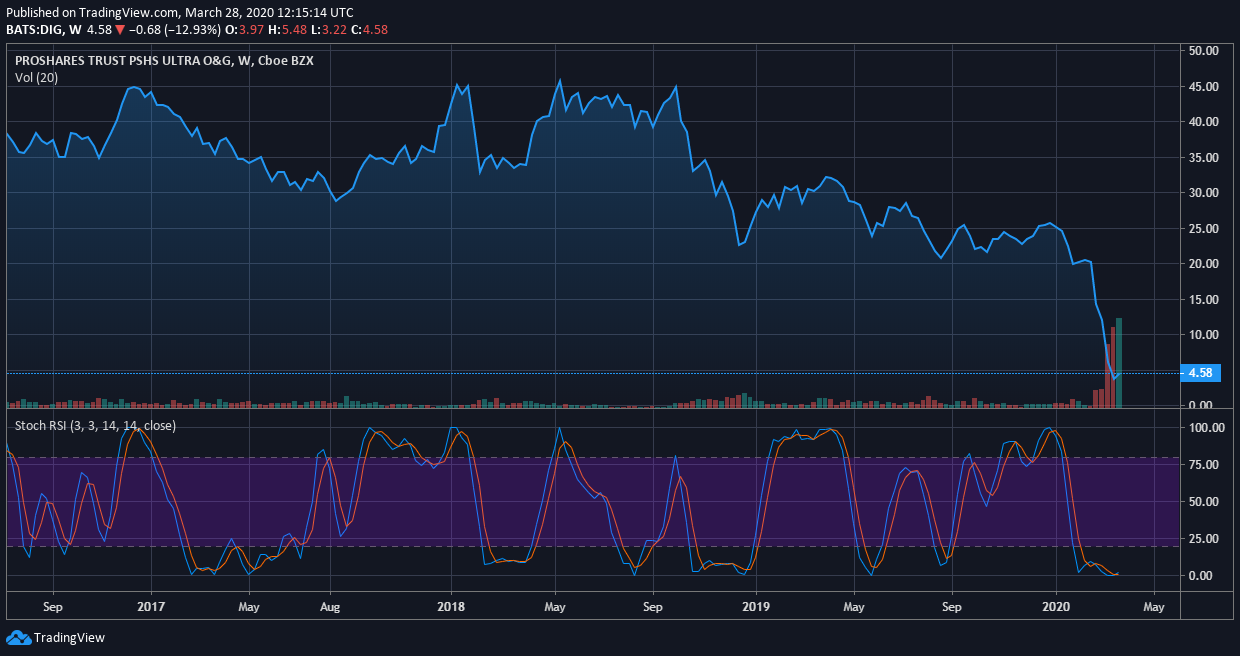Click the Aug time axis label
The image size is (1240, 656).
click(x=330, y=606)
